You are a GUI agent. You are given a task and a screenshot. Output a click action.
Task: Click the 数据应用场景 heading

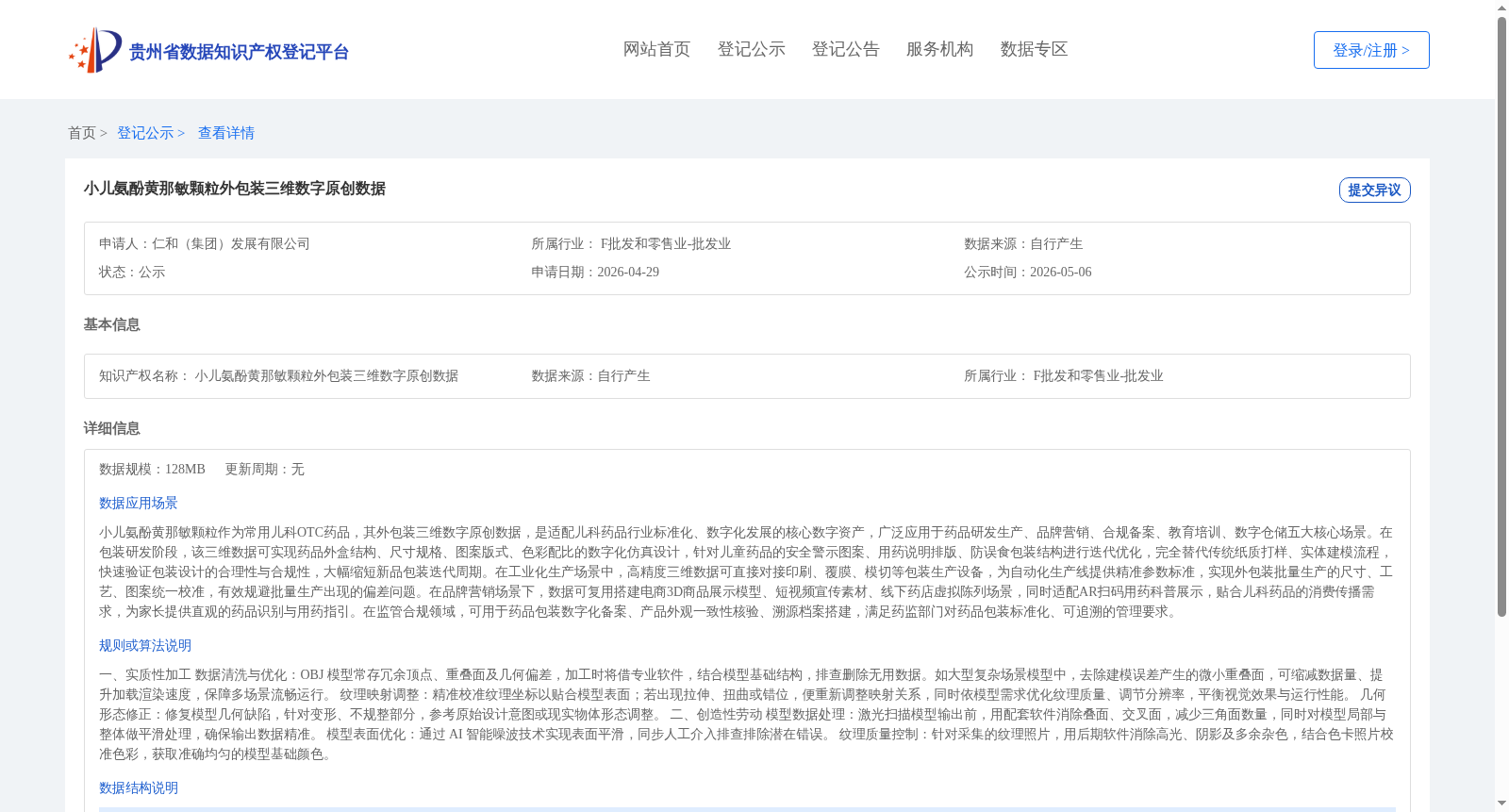(139, 503)
